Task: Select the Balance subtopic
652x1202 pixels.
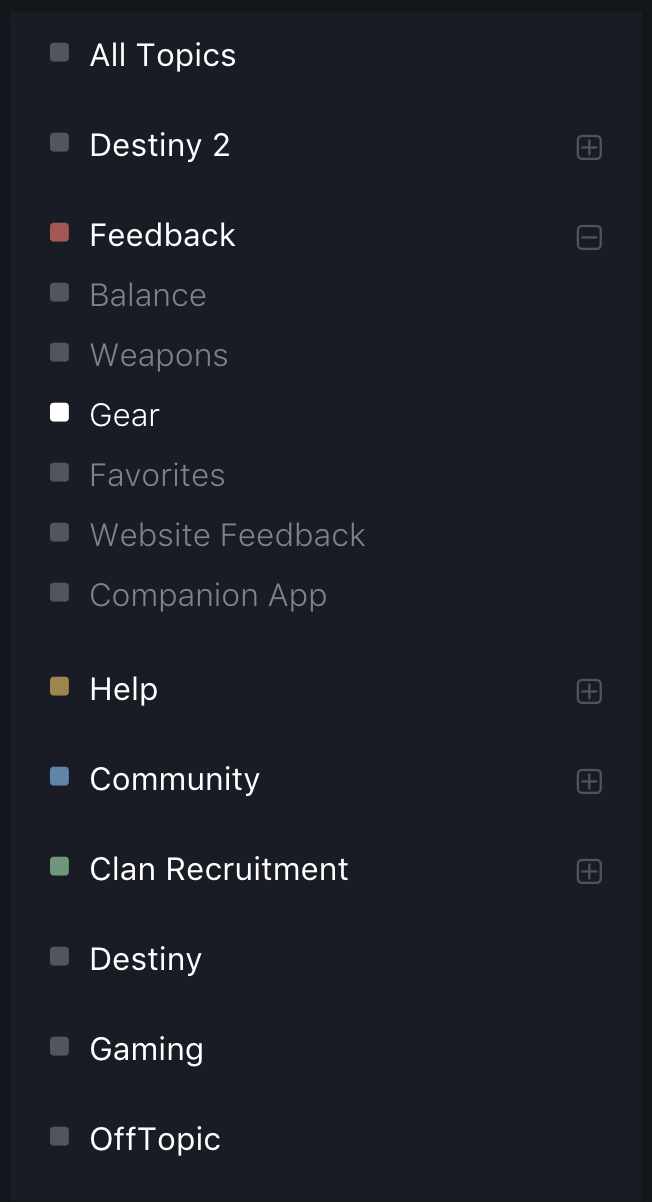Action: coord(148,295)
